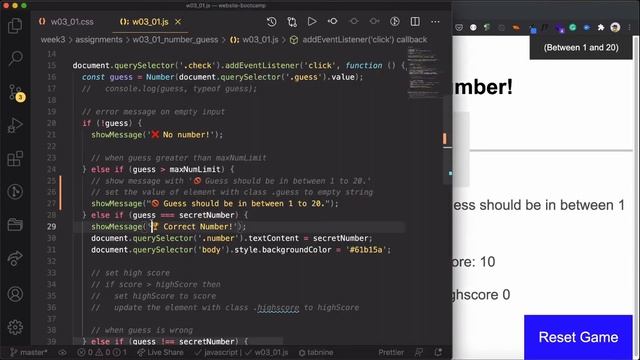Split the editor to the right
This screenshot has height=360, width=640.
415,22
